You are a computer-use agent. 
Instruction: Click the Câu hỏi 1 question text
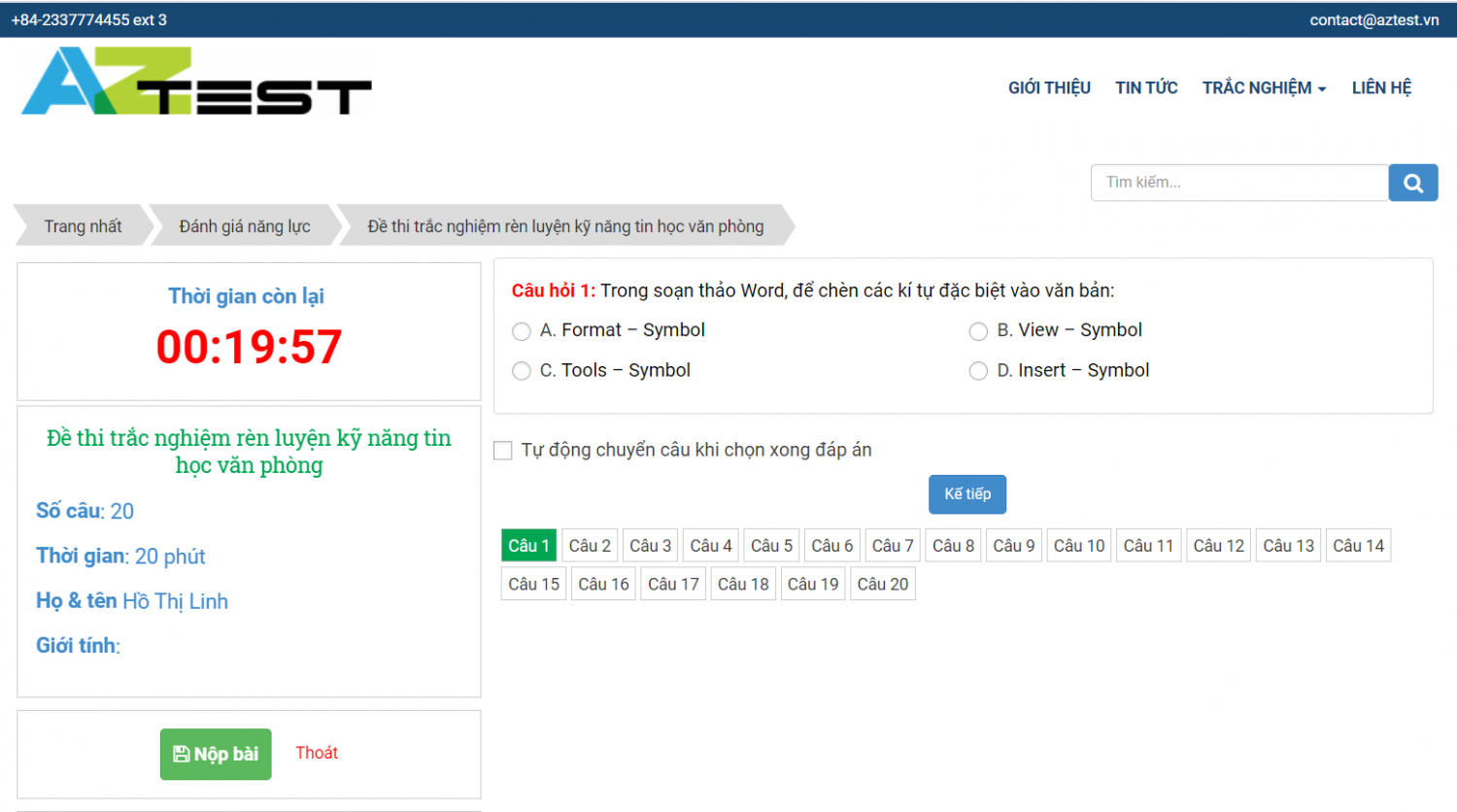click(x=813, y=290)
